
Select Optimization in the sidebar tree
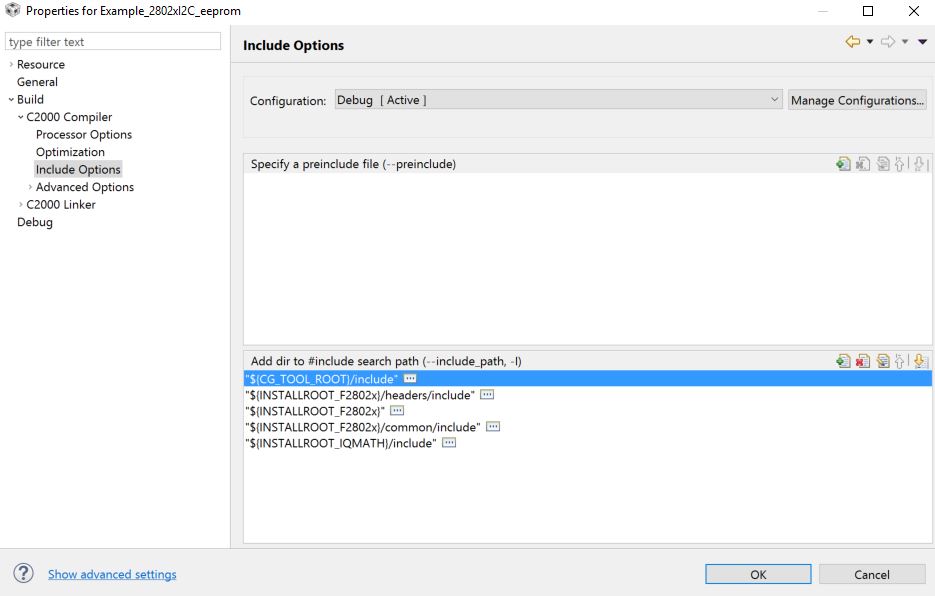[x=70, y=151]
